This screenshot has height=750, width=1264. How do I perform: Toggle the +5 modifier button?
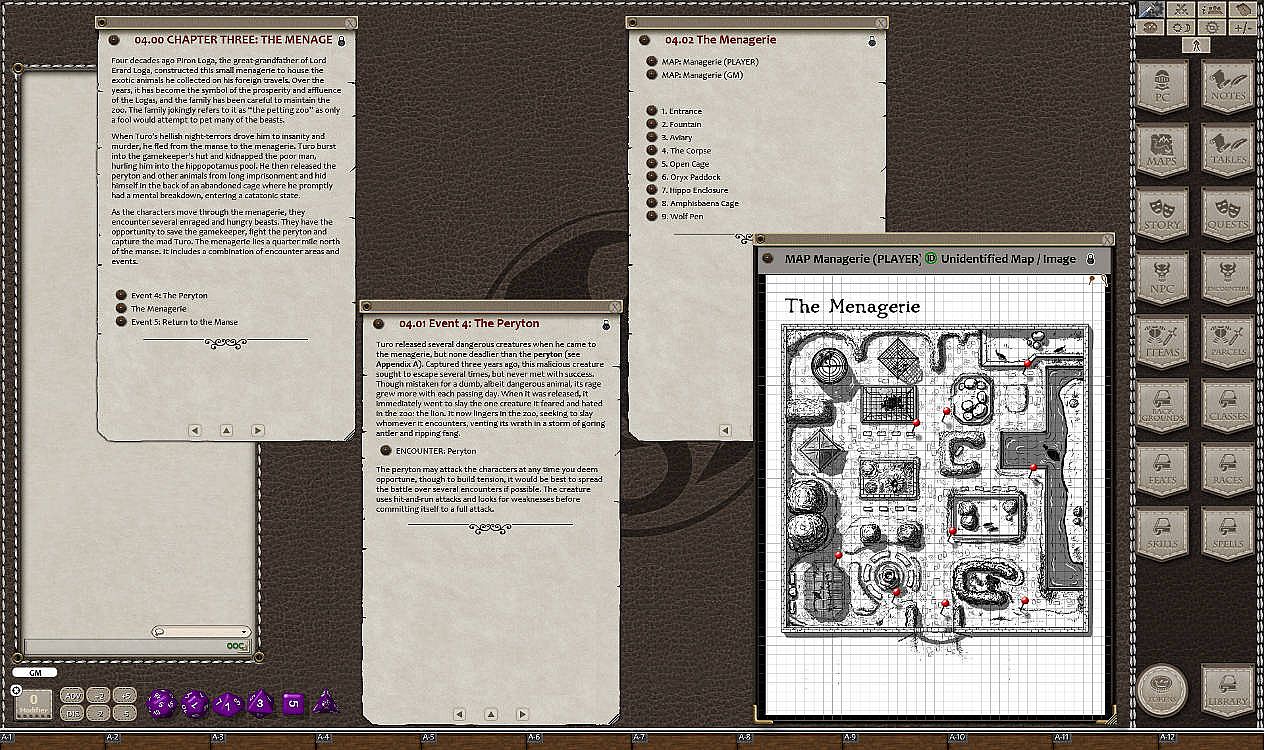point(124,695)
